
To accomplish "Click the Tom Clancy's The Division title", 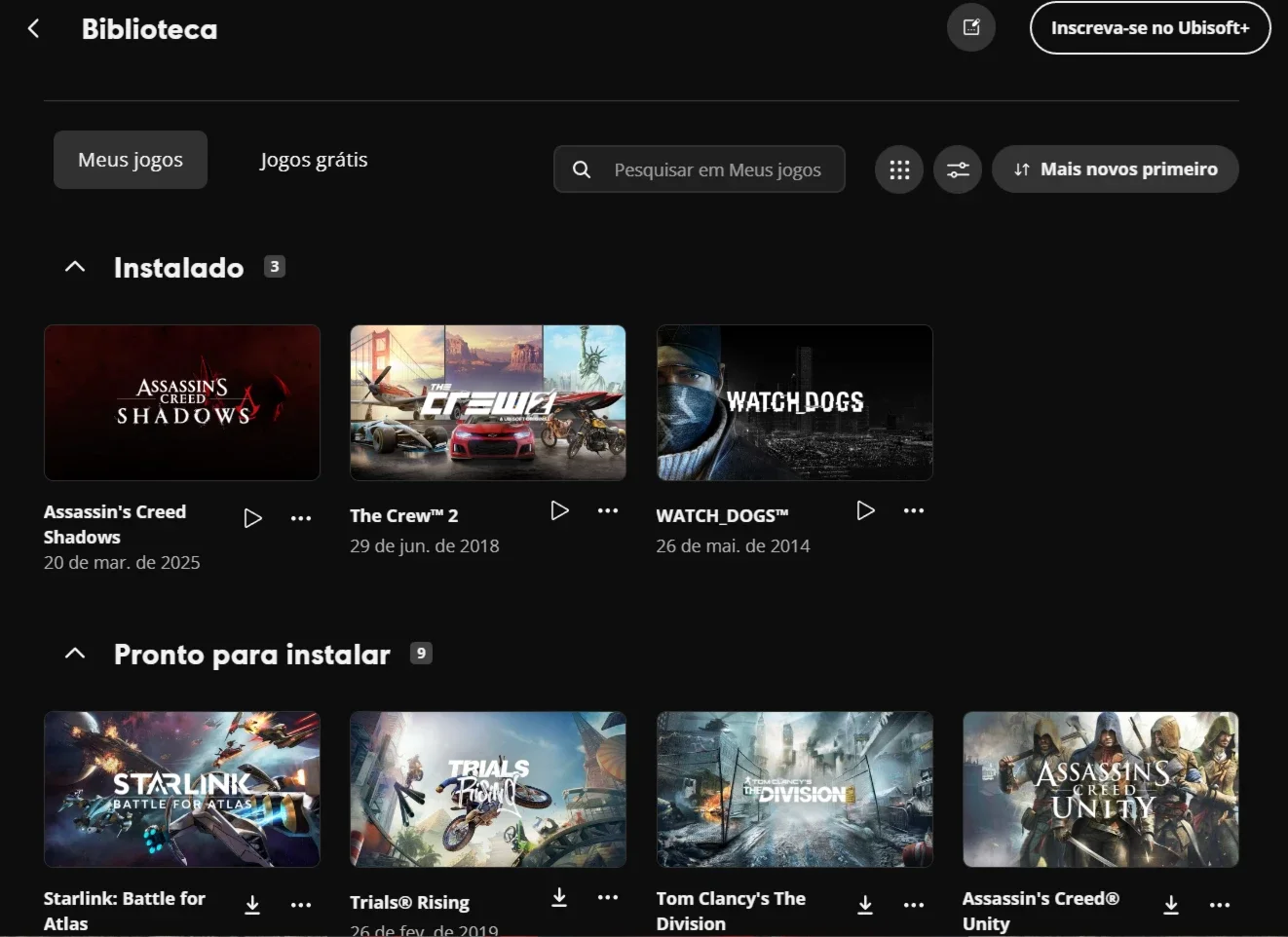I will tap(731, 911).
